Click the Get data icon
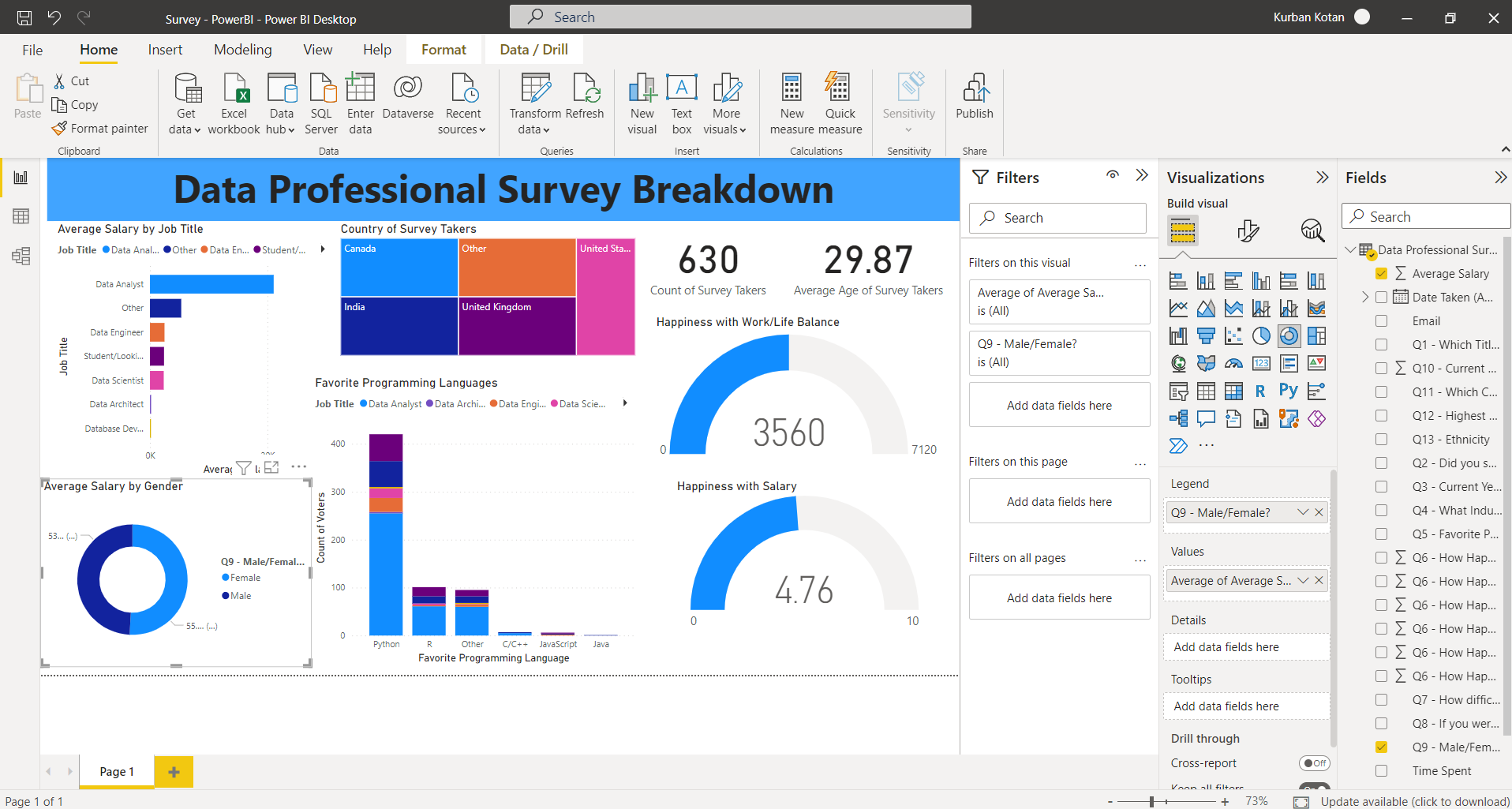Screen dimensions: 1512x809 coord(187,89)
